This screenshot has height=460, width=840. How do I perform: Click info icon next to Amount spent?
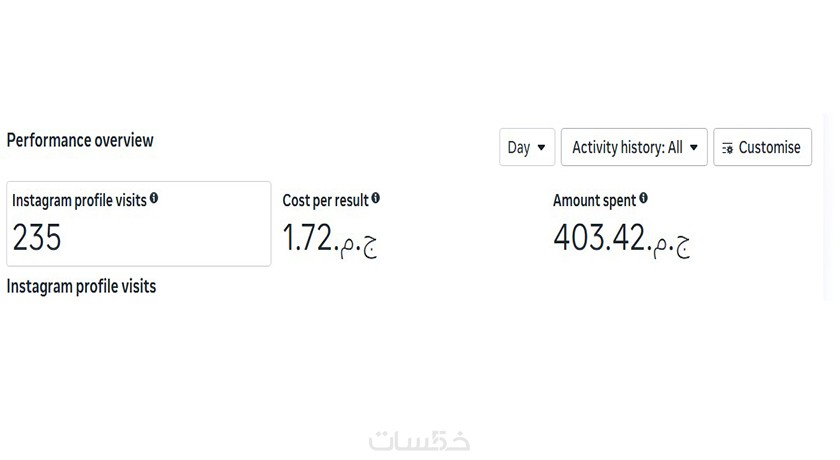pyautogui.click(x=643, y=199)
